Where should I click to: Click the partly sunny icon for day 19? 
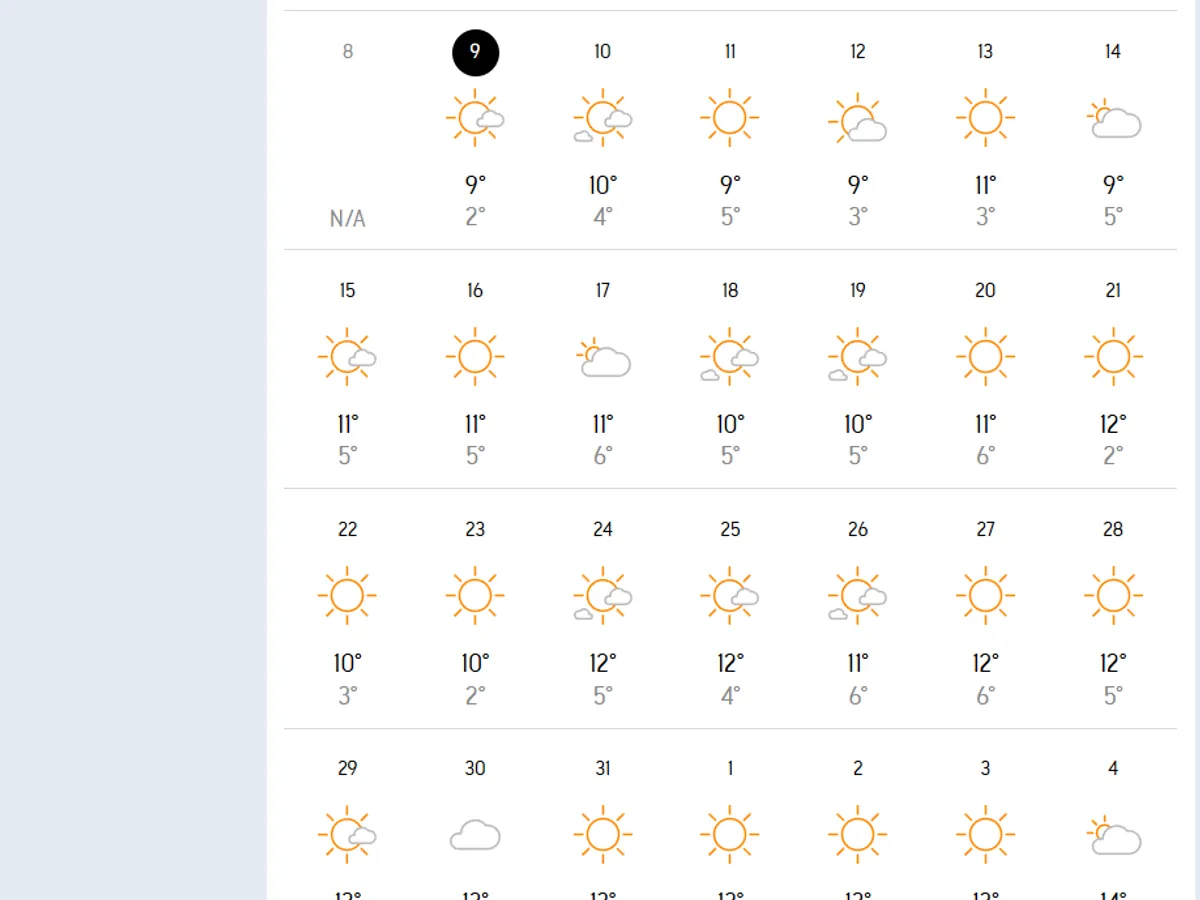pos(858,357)
